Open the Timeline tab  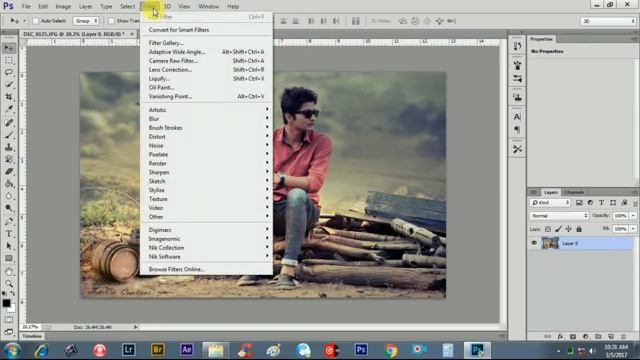click(32, 336)
